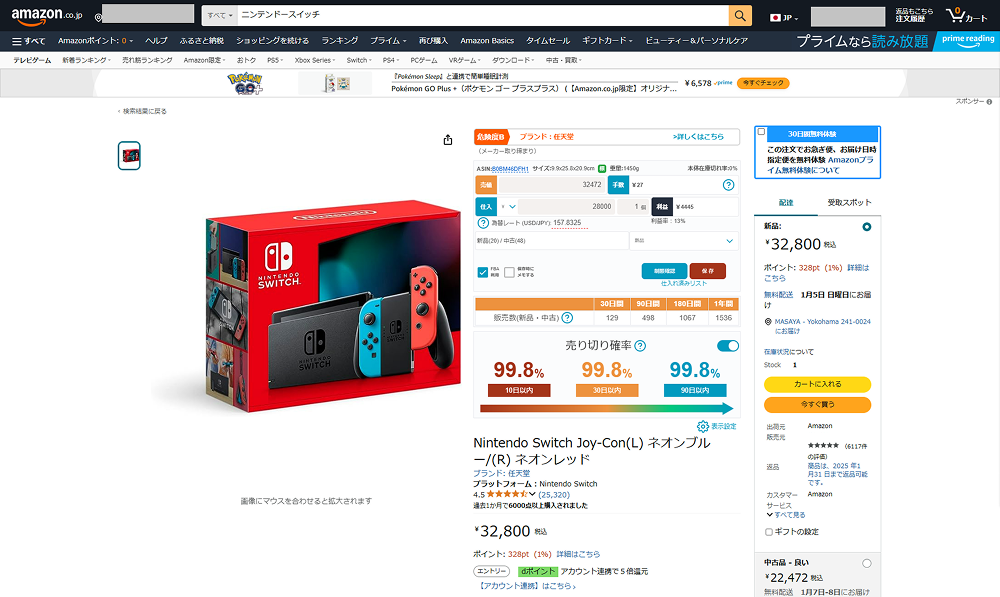Check the 保存時にメモする checkbox

509,272
